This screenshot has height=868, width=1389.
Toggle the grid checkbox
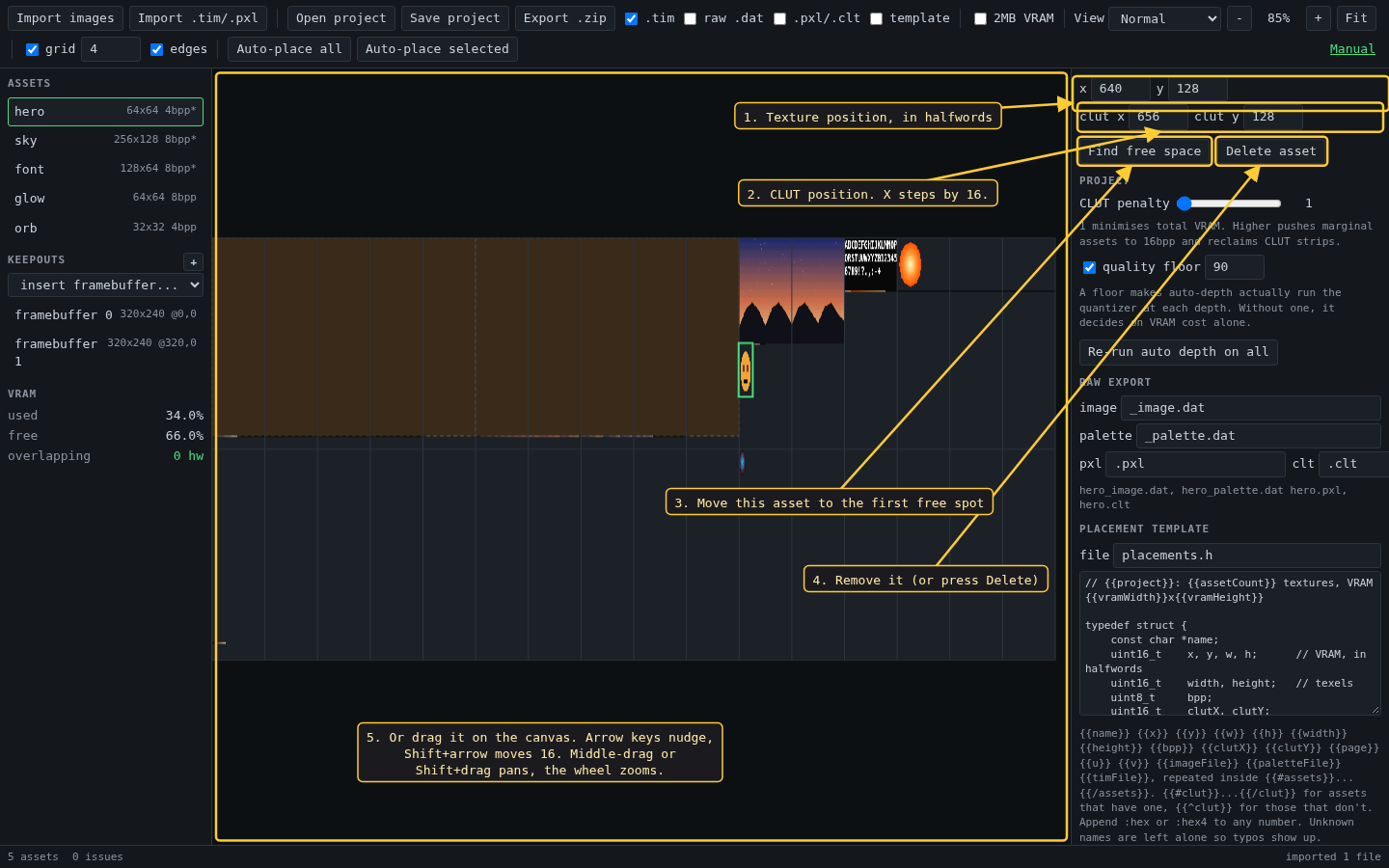pos(32,49)
